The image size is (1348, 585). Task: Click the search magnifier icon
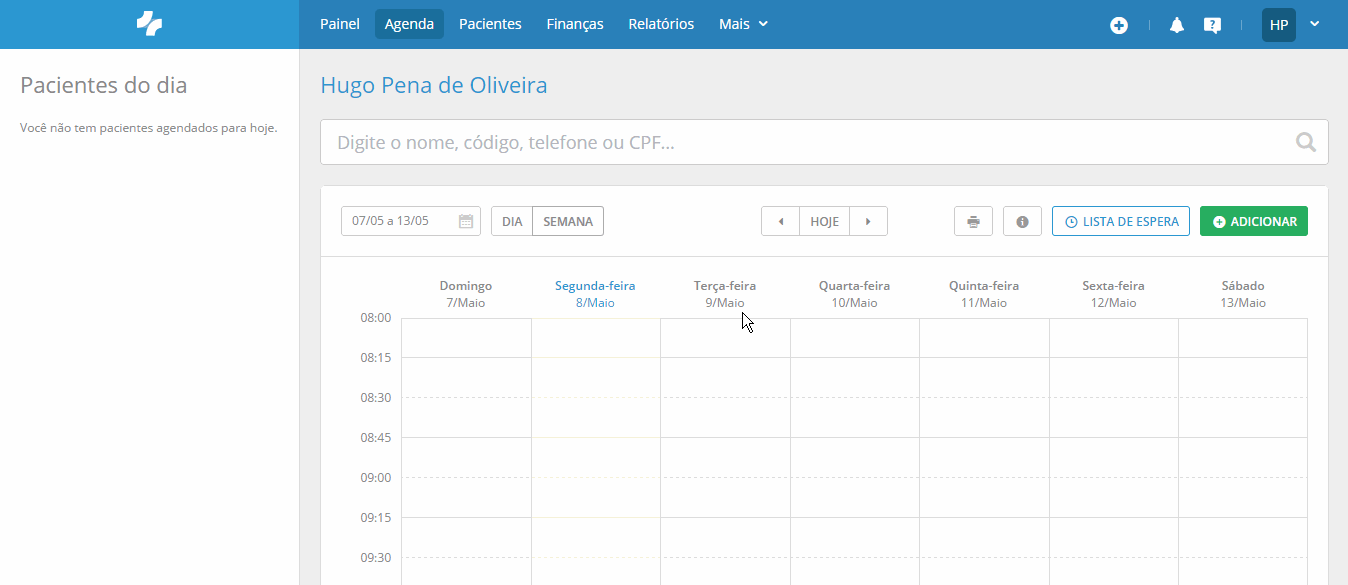pos(1305,141)
